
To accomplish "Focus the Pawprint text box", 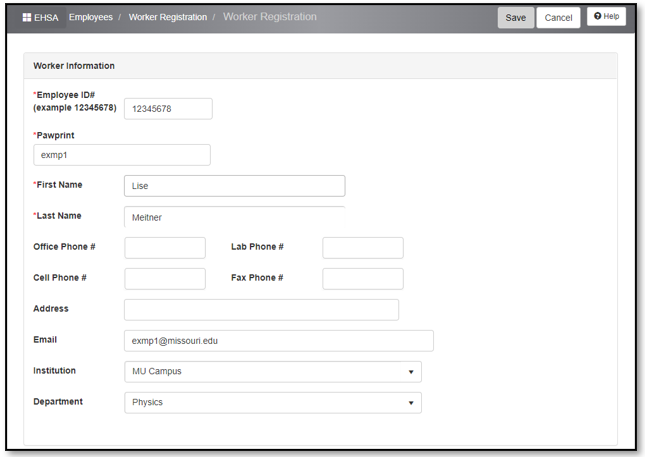I will 122,155.
